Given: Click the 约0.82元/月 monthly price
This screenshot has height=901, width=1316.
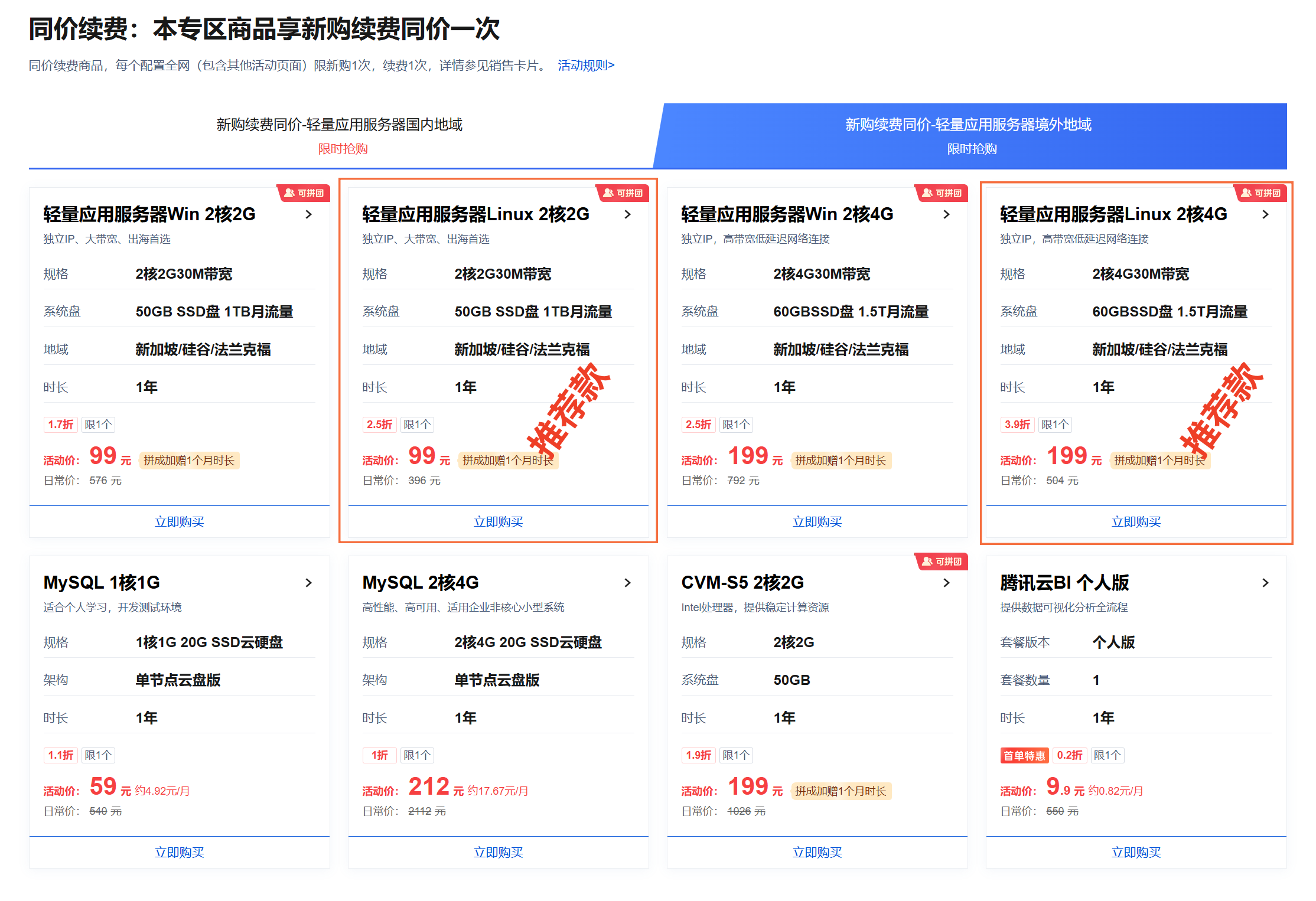Looking at the screenshot, I should 1116,791.
